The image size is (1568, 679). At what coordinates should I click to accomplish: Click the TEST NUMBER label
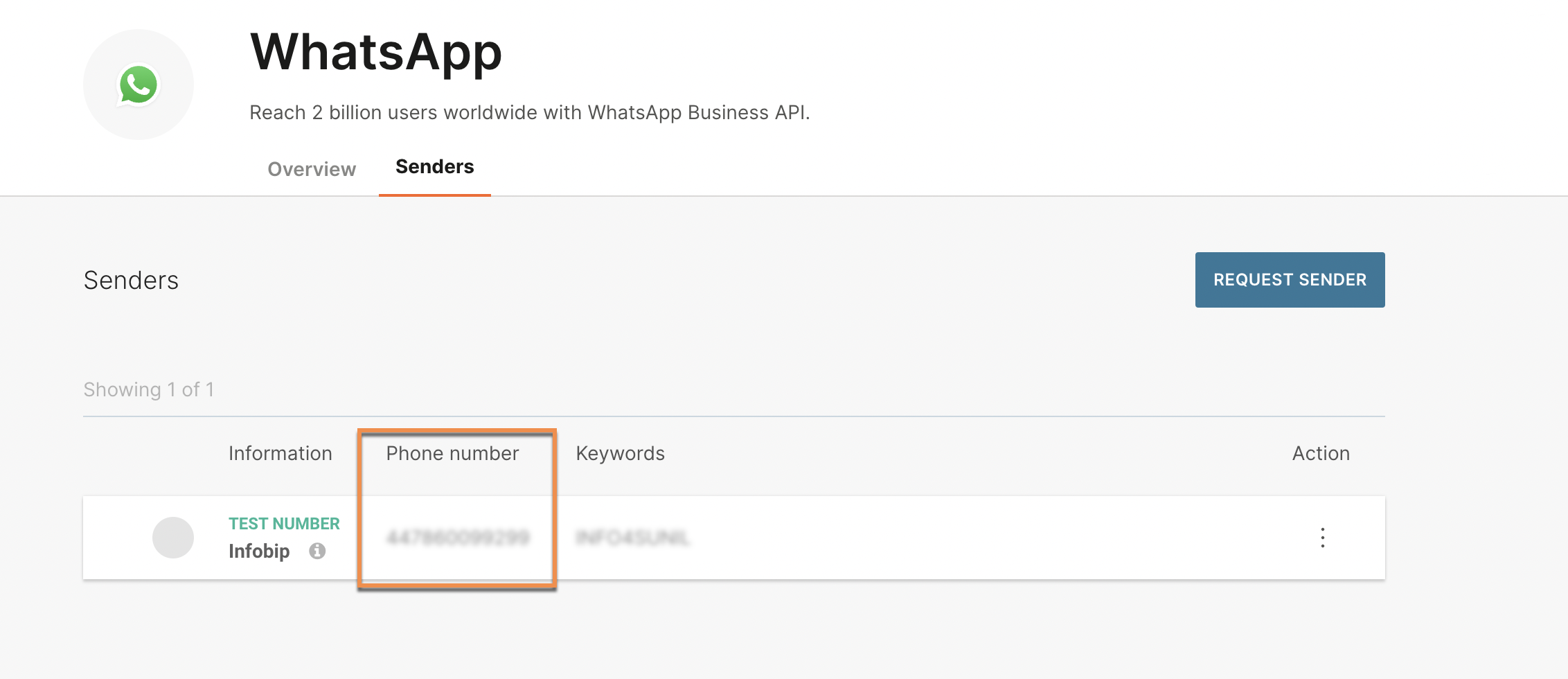284,524
